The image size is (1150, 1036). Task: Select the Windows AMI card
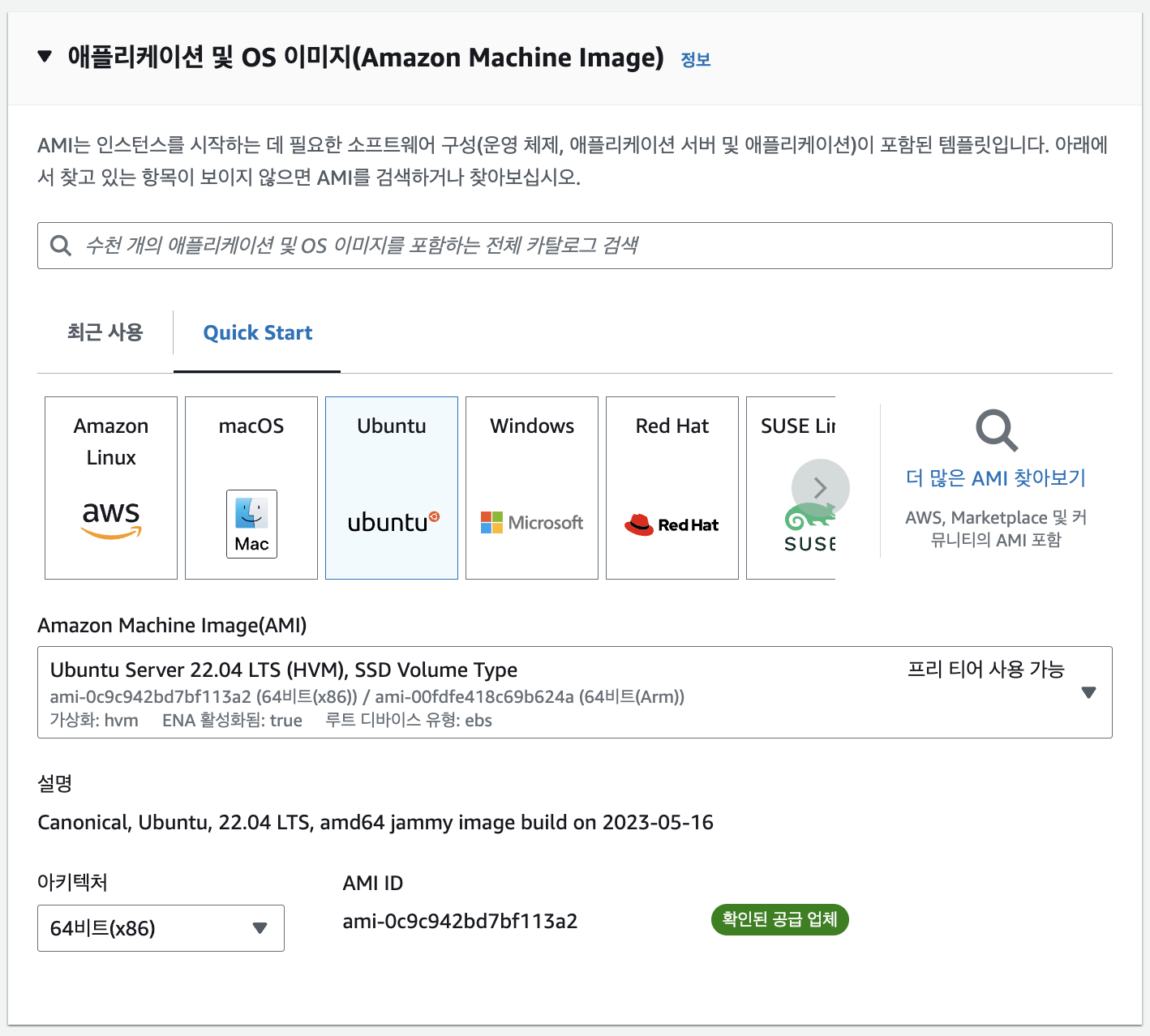point(532,488)
